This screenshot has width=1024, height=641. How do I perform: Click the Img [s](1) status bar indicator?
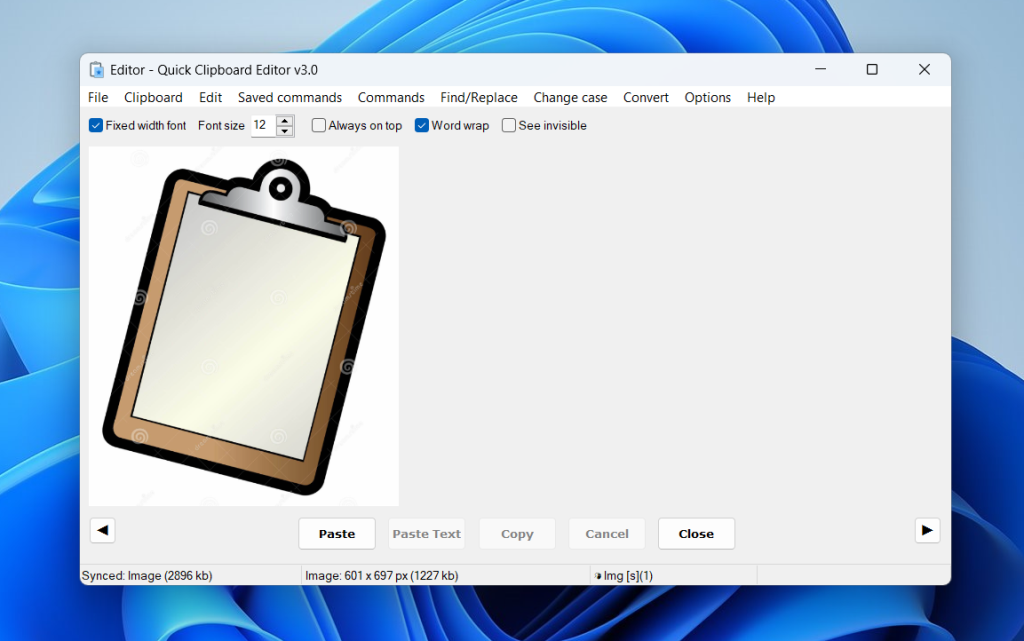[624, 575]
